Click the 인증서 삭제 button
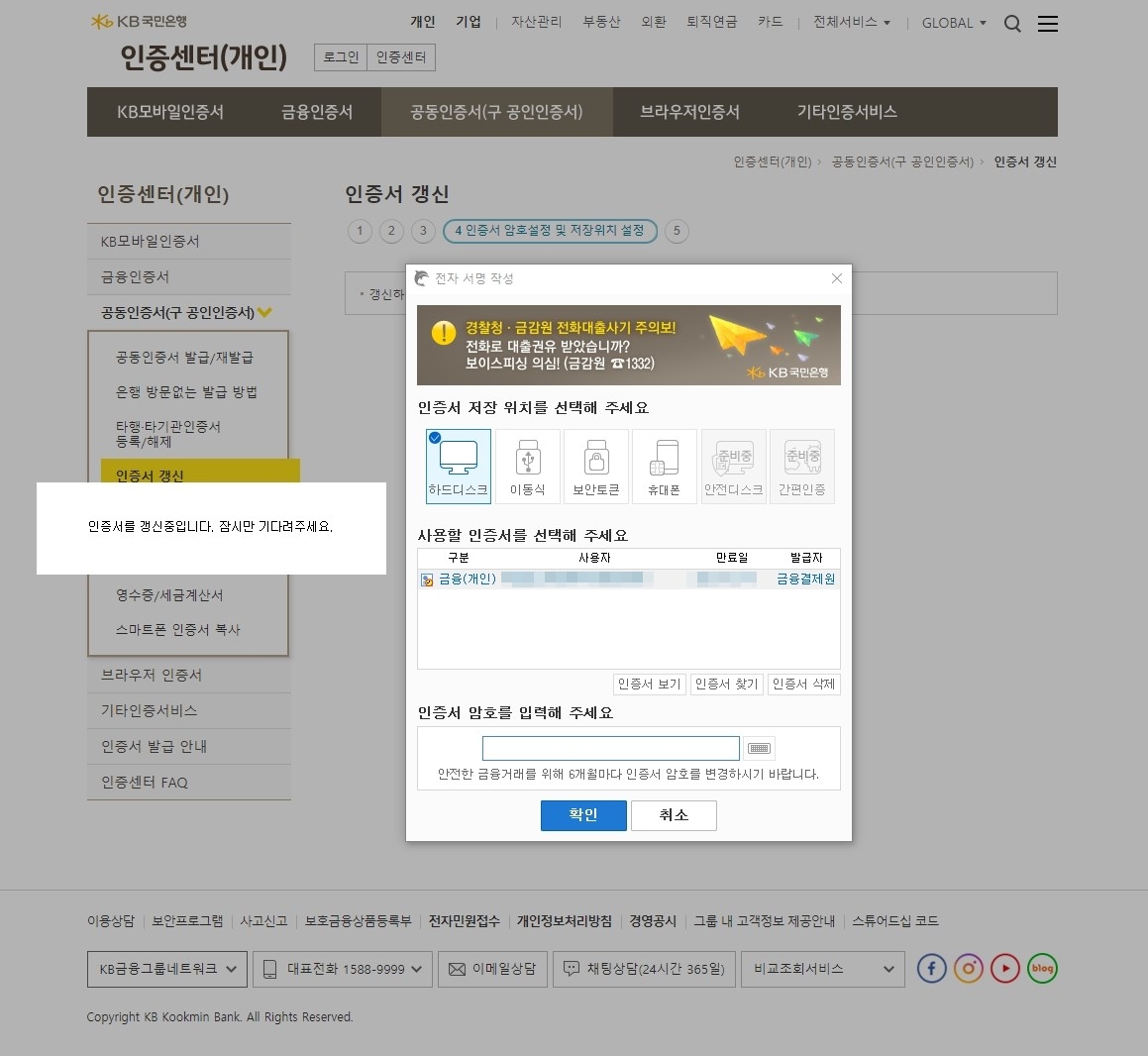 click(x=803, y=684)
